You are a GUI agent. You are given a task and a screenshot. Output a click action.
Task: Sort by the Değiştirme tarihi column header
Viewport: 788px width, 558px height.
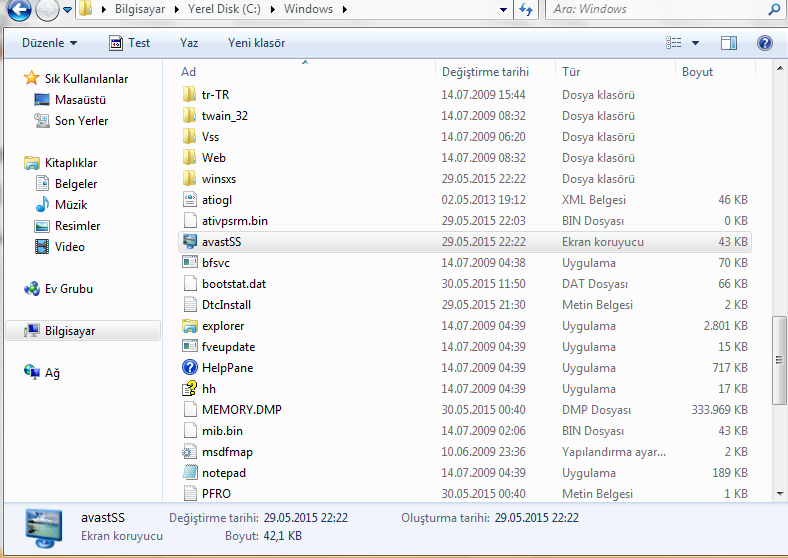coord(485,72)
